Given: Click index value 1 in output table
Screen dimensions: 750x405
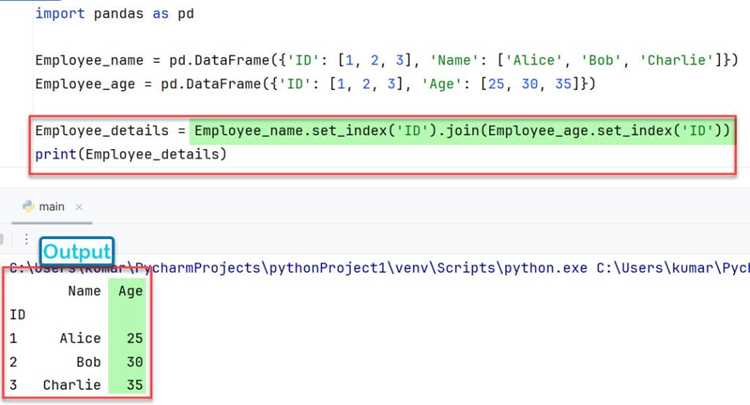Looking at the screenshot, I should (x=13, y=338).
